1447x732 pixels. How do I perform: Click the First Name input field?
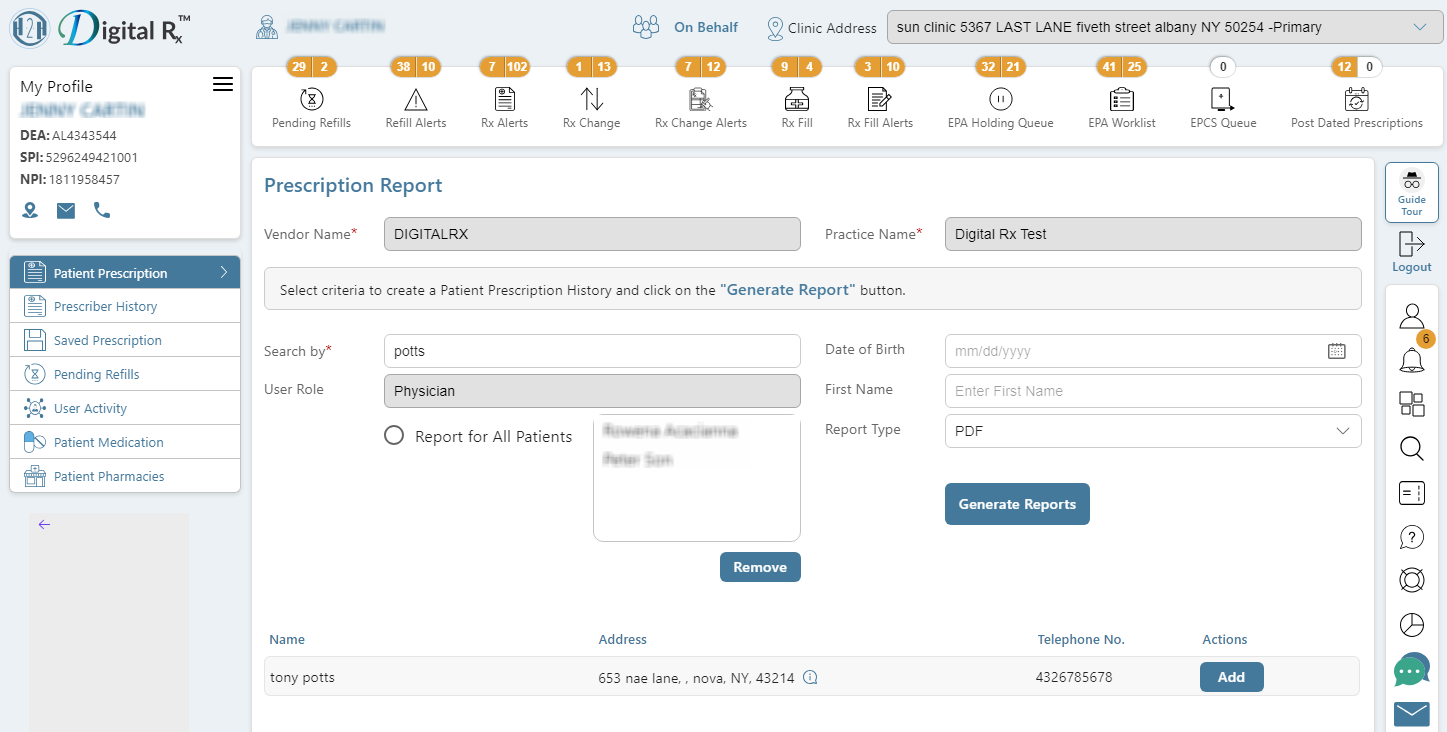click(1153, 391)
